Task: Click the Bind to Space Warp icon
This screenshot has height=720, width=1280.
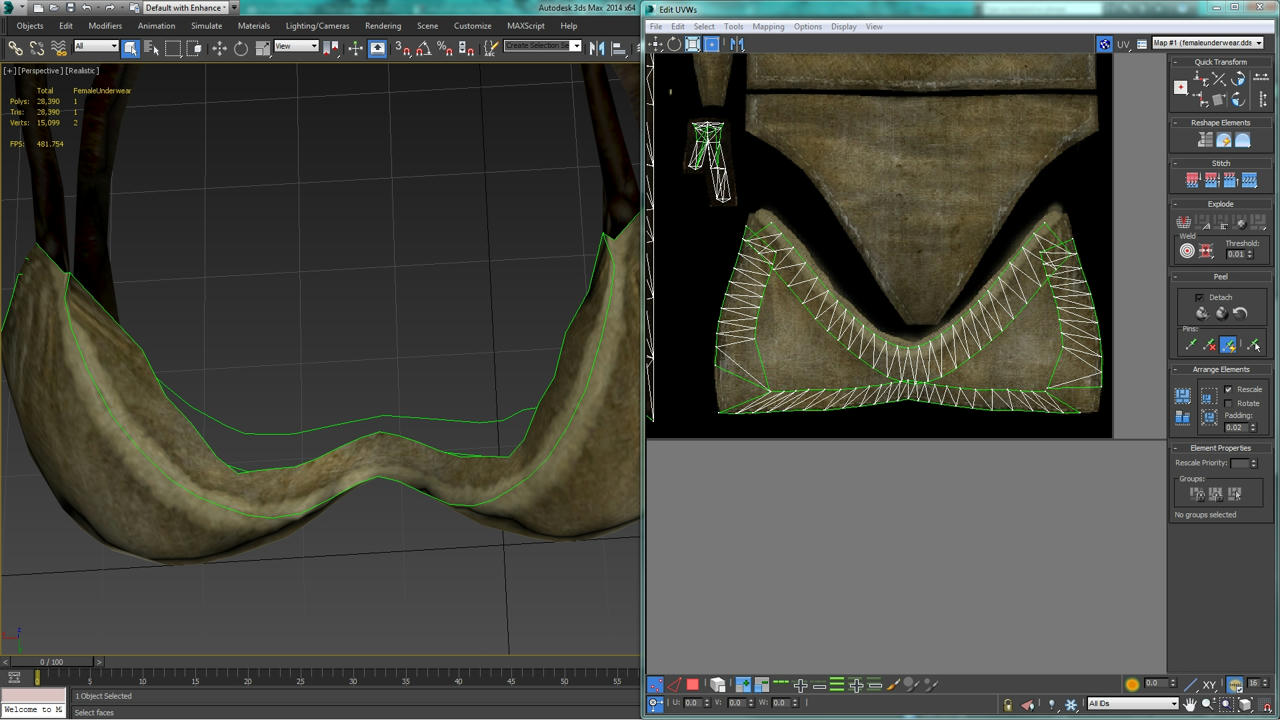Action: tap(58, 47)
